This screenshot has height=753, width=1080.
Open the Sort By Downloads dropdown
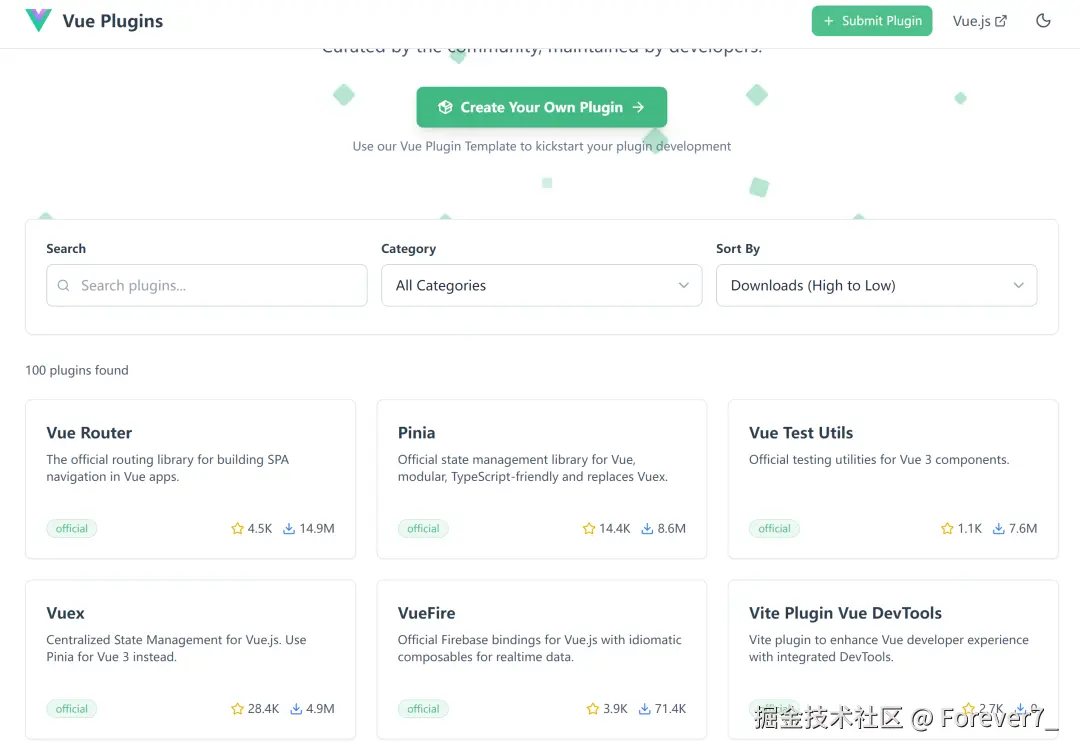[x=876, y=285]
